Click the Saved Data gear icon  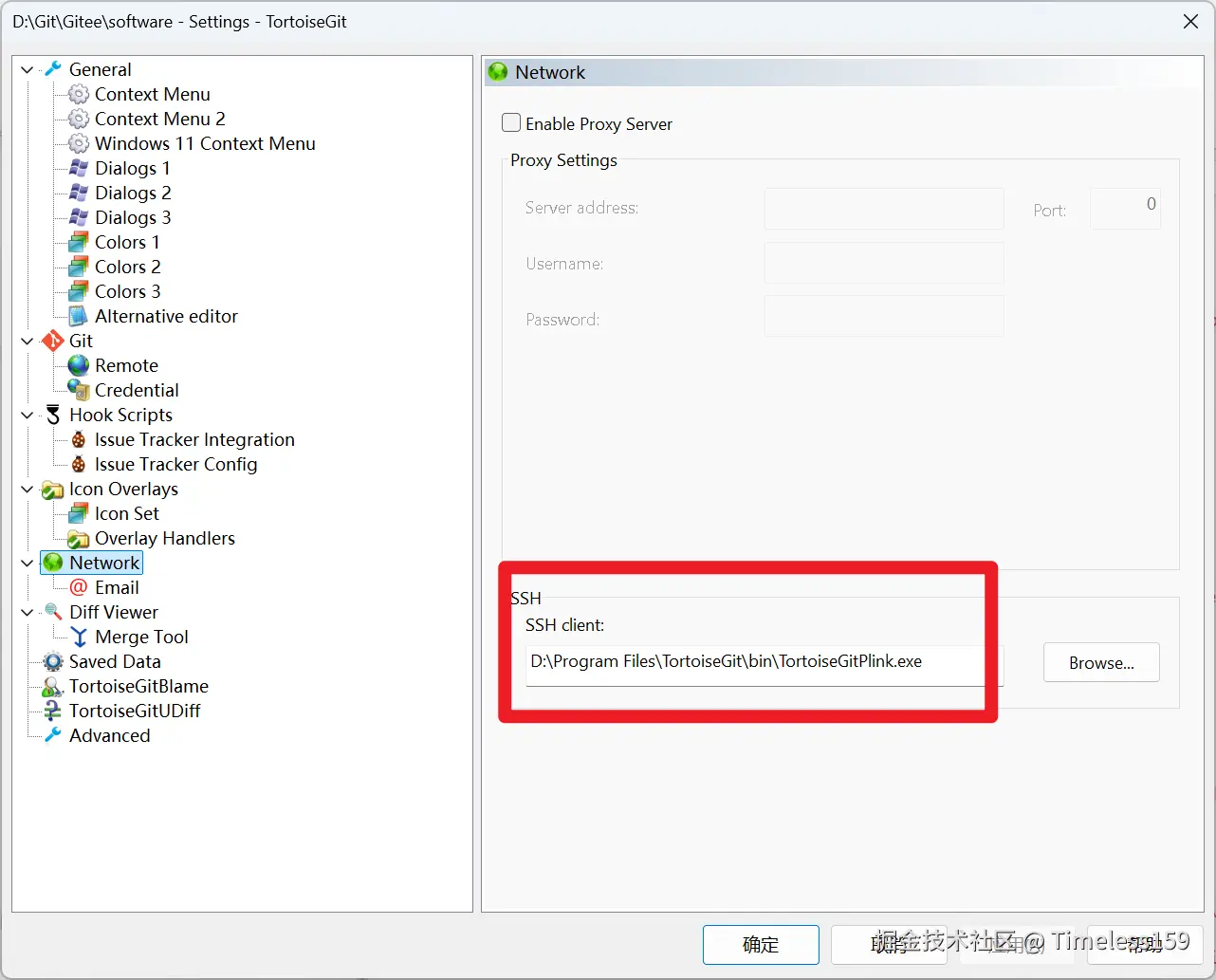[53, 661]
